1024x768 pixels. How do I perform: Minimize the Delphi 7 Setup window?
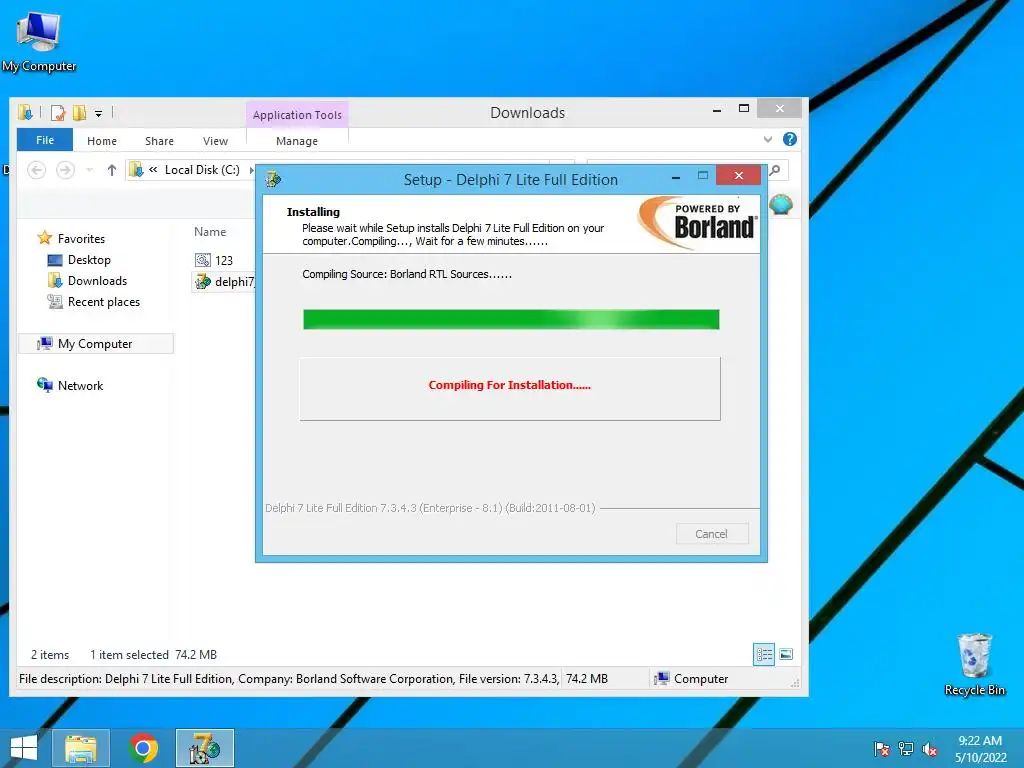click(677, 176)
